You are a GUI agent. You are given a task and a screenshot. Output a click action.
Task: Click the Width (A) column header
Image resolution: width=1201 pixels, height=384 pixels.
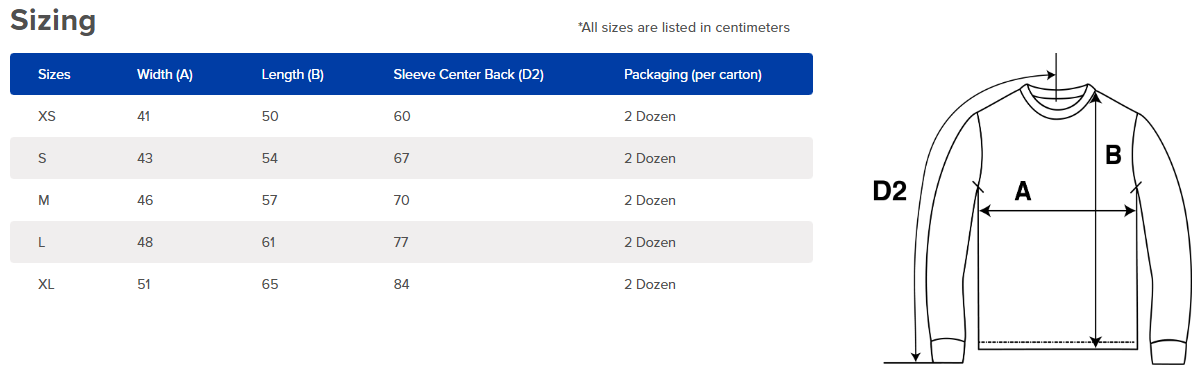click(165, 75)
